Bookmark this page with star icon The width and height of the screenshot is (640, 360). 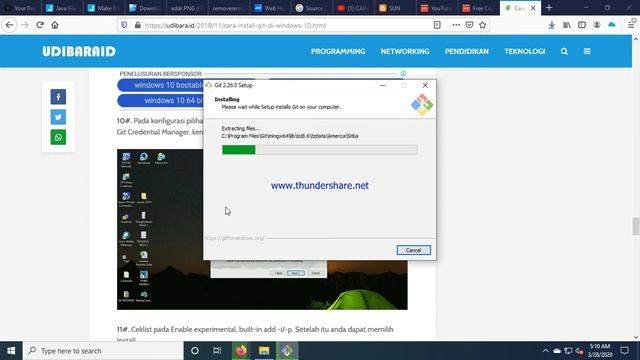point(482,25)
